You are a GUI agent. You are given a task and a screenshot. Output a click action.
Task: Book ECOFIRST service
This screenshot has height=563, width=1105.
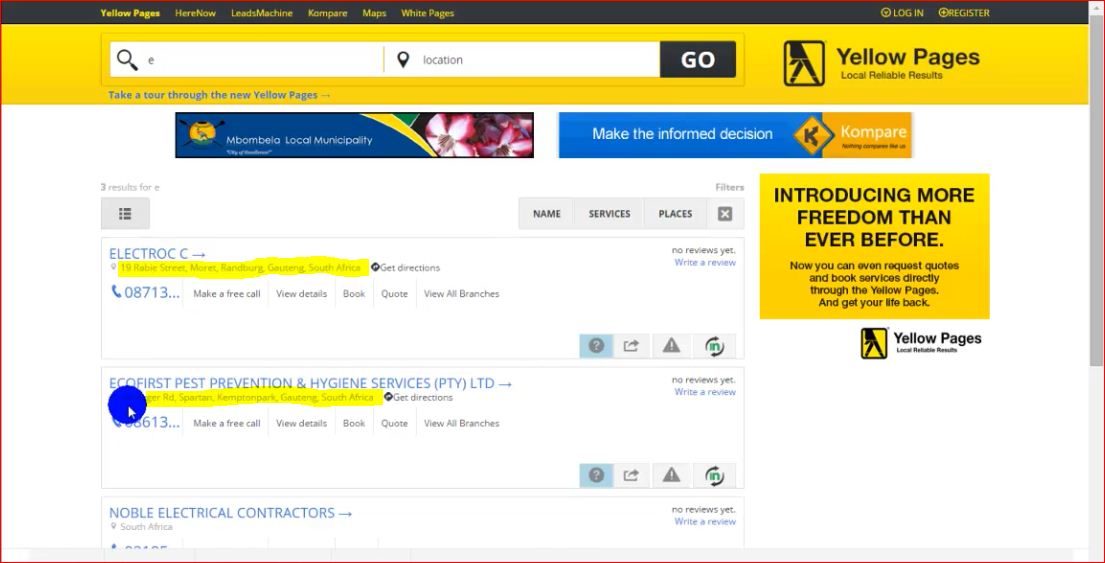(354, 423)
